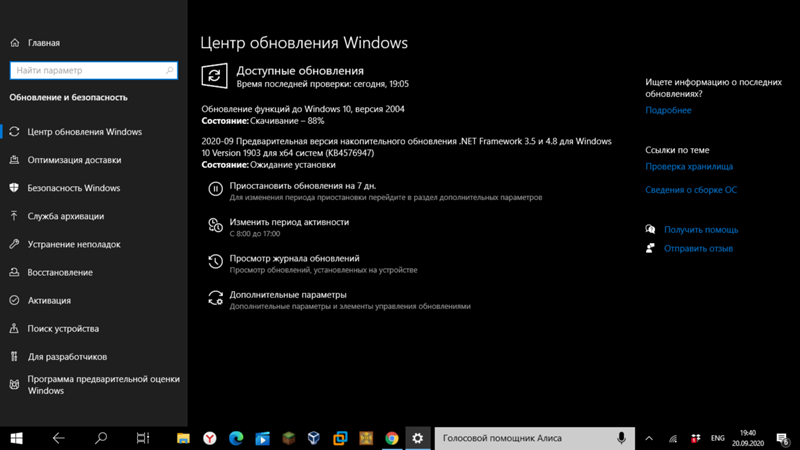Click the Активация checkmark icon
Screen dimensions: 800x450
(x=14, y=300)
